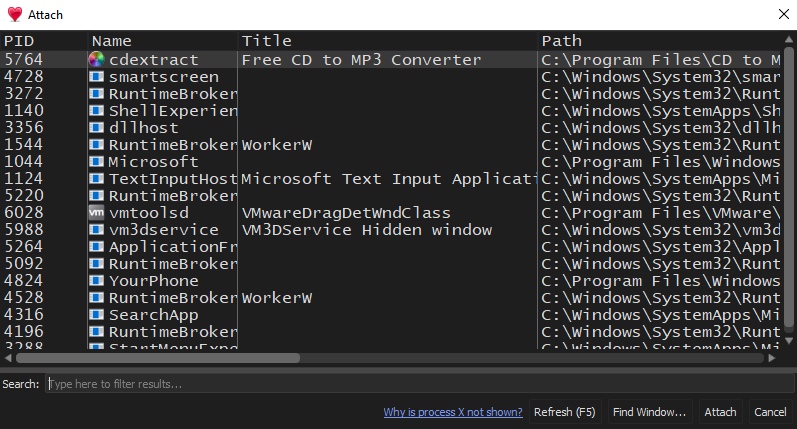The height and width of the screenshot is (429, 797).
Task: Sort list by Path column header
Action: click(660, 41)
